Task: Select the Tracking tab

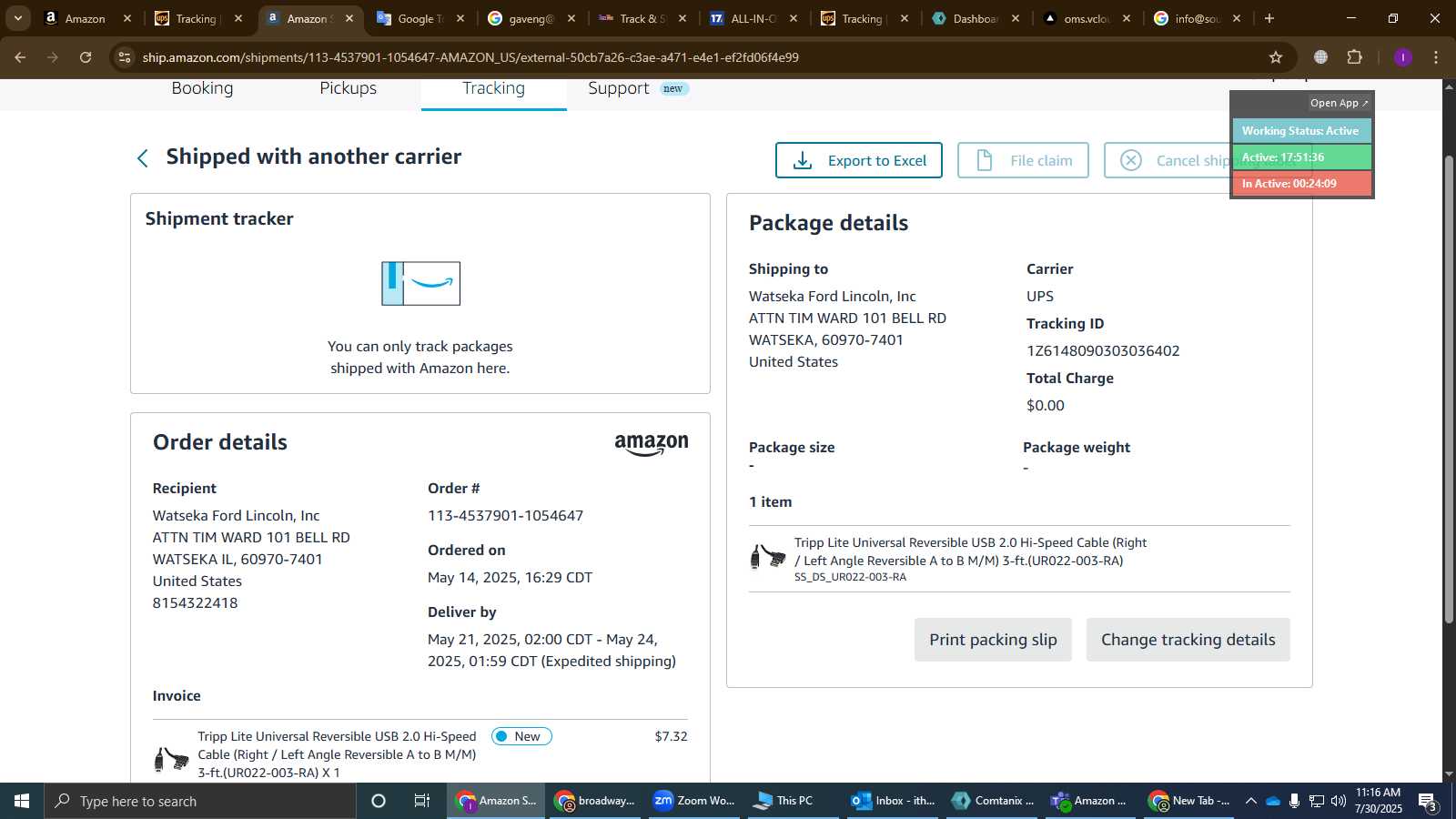Action: (x=493, y=88)
